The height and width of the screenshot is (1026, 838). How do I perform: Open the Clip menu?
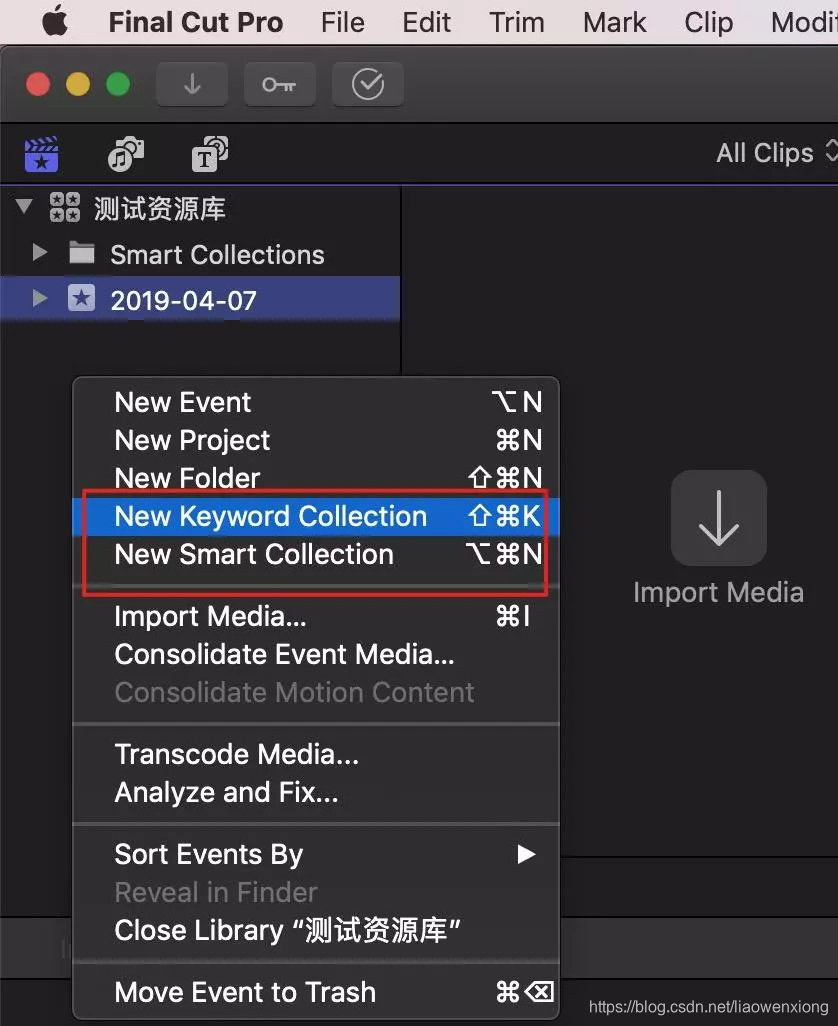pyautogui.click(x=708, y=22)
